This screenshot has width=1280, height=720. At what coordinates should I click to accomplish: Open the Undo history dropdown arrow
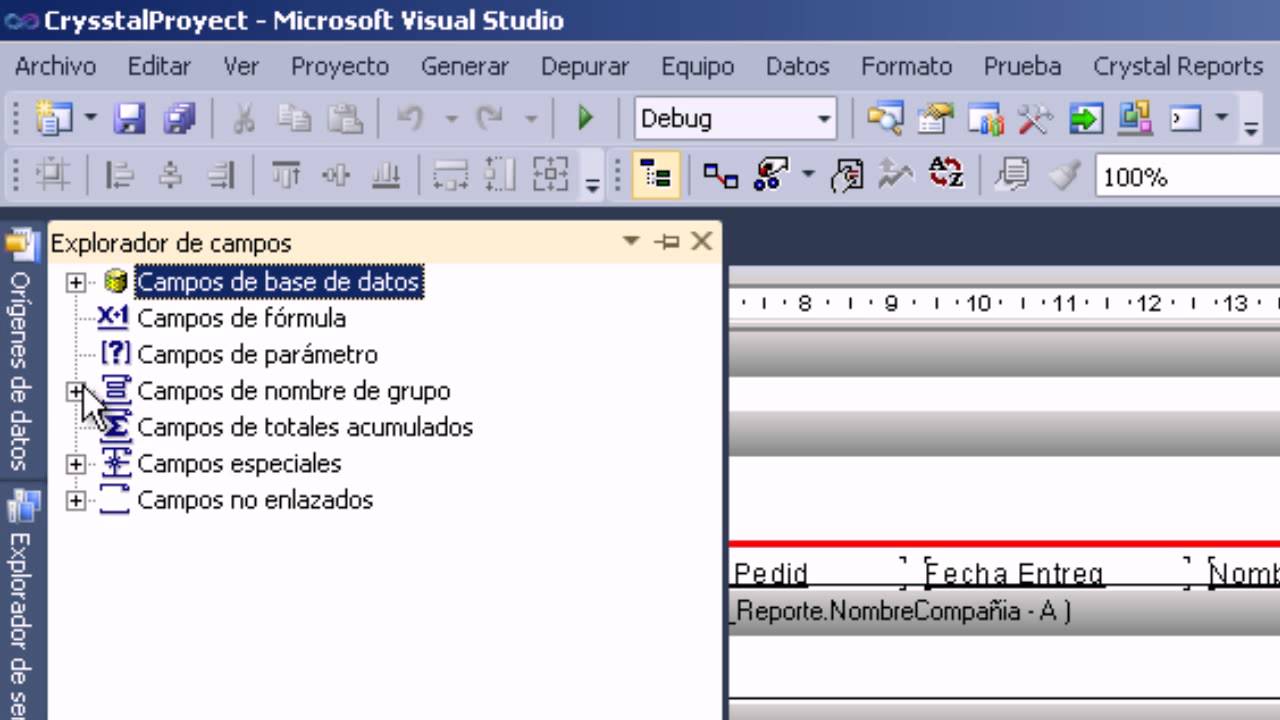451,119
